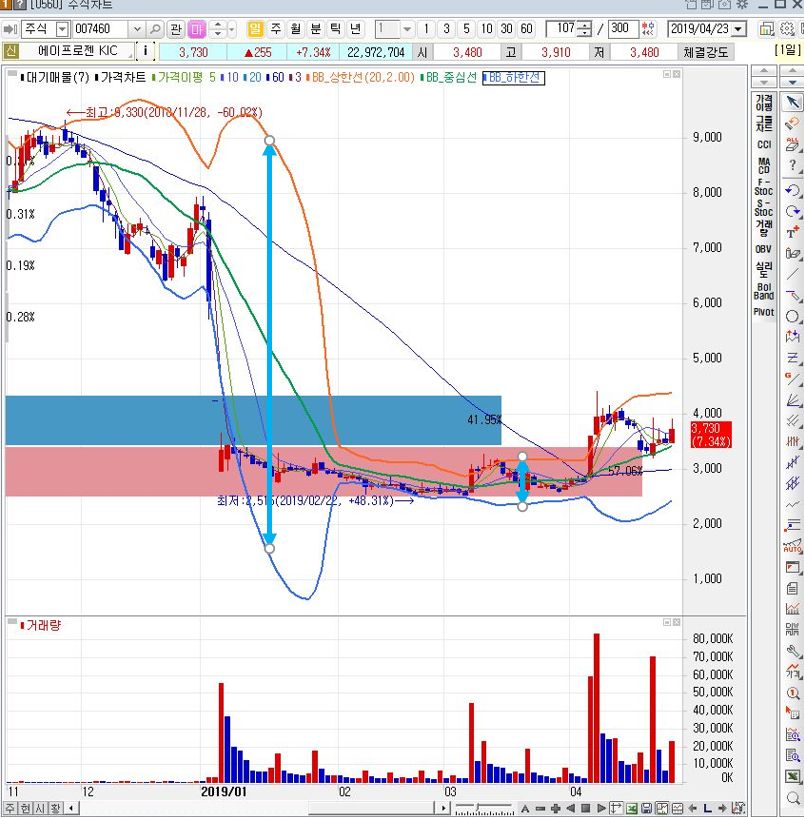Select the parallel diagonal lines tool
This screenshot has height=817, width=804.
pos(793,420)
